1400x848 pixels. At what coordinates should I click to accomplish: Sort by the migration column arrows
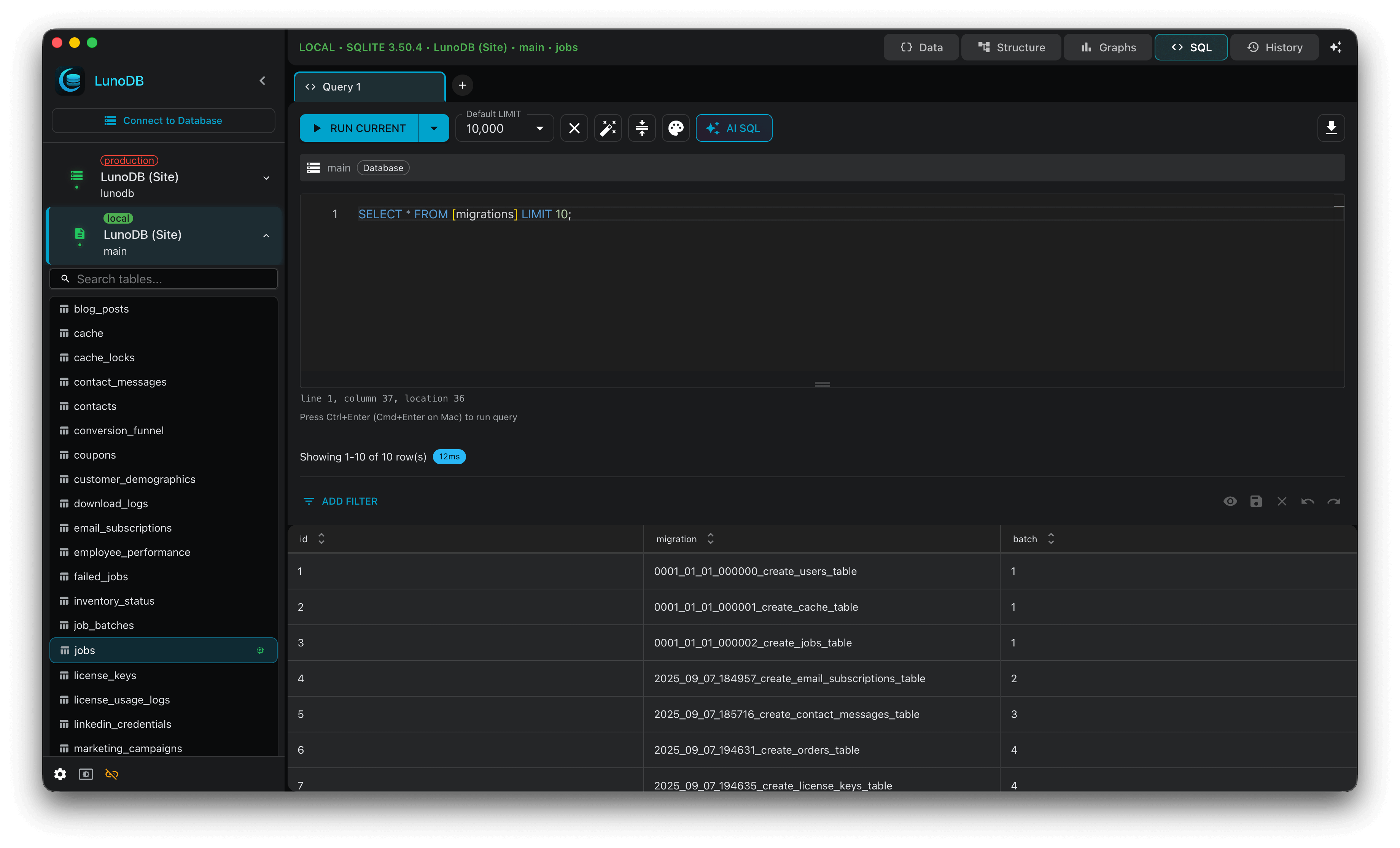pos(710,538)
